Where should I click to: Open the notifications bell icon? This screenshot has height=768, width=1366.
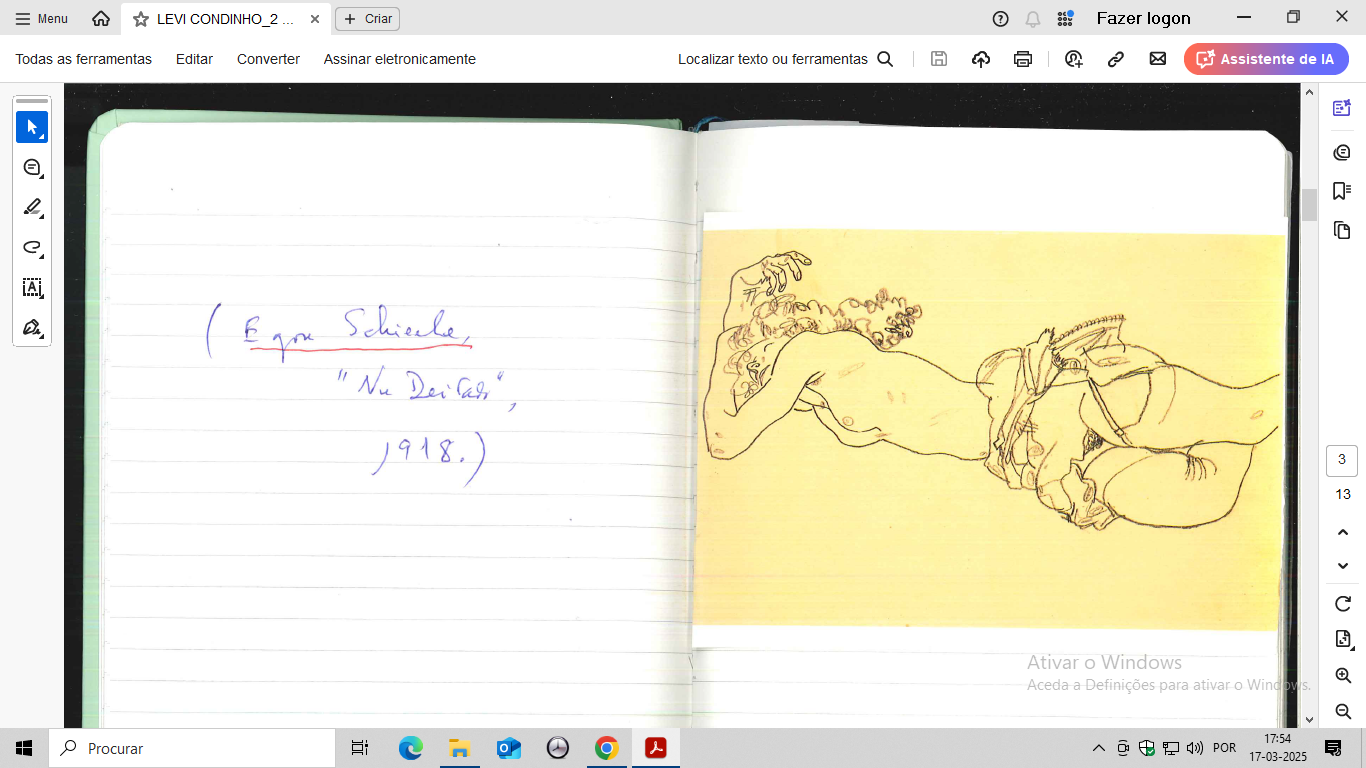(x=1033, y=19)
